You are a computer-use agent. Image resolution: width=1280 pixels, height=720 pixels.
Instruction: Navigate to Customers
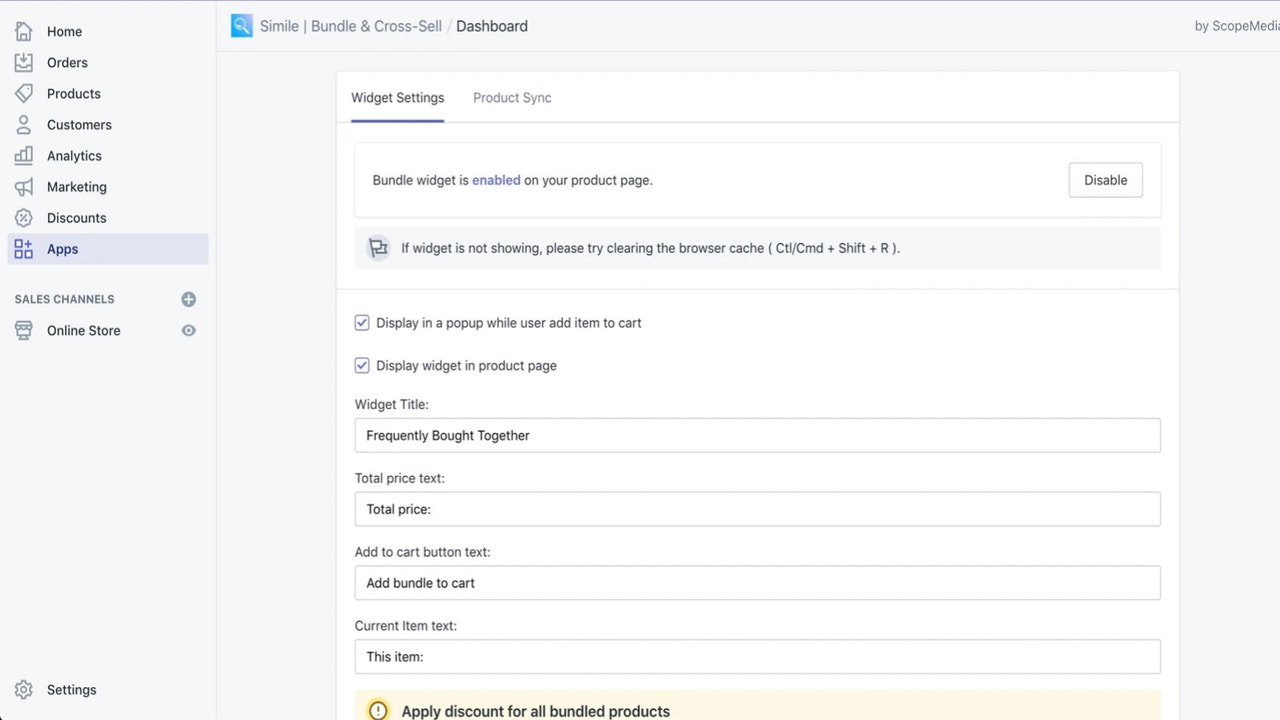point(79,124)
